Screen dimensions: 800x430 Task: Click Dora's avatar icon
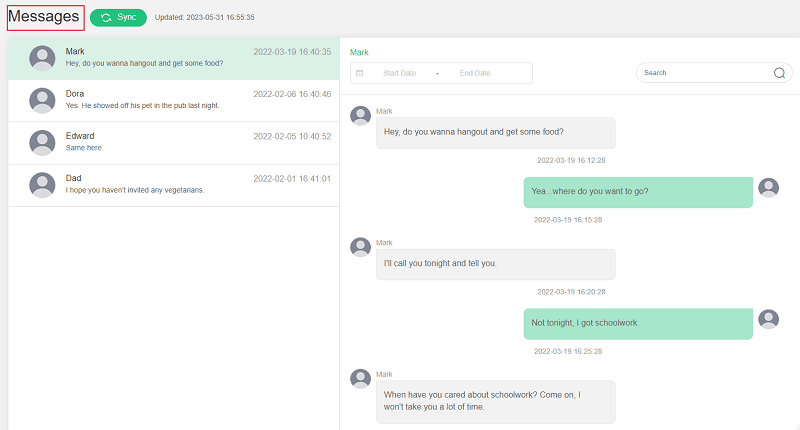click(x=42, y=100)
